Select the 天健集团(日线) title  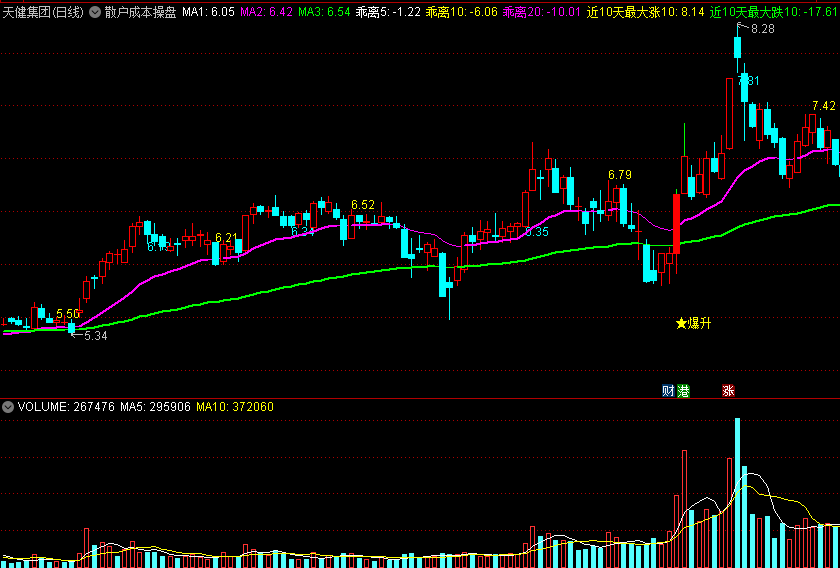pos(43,12)
